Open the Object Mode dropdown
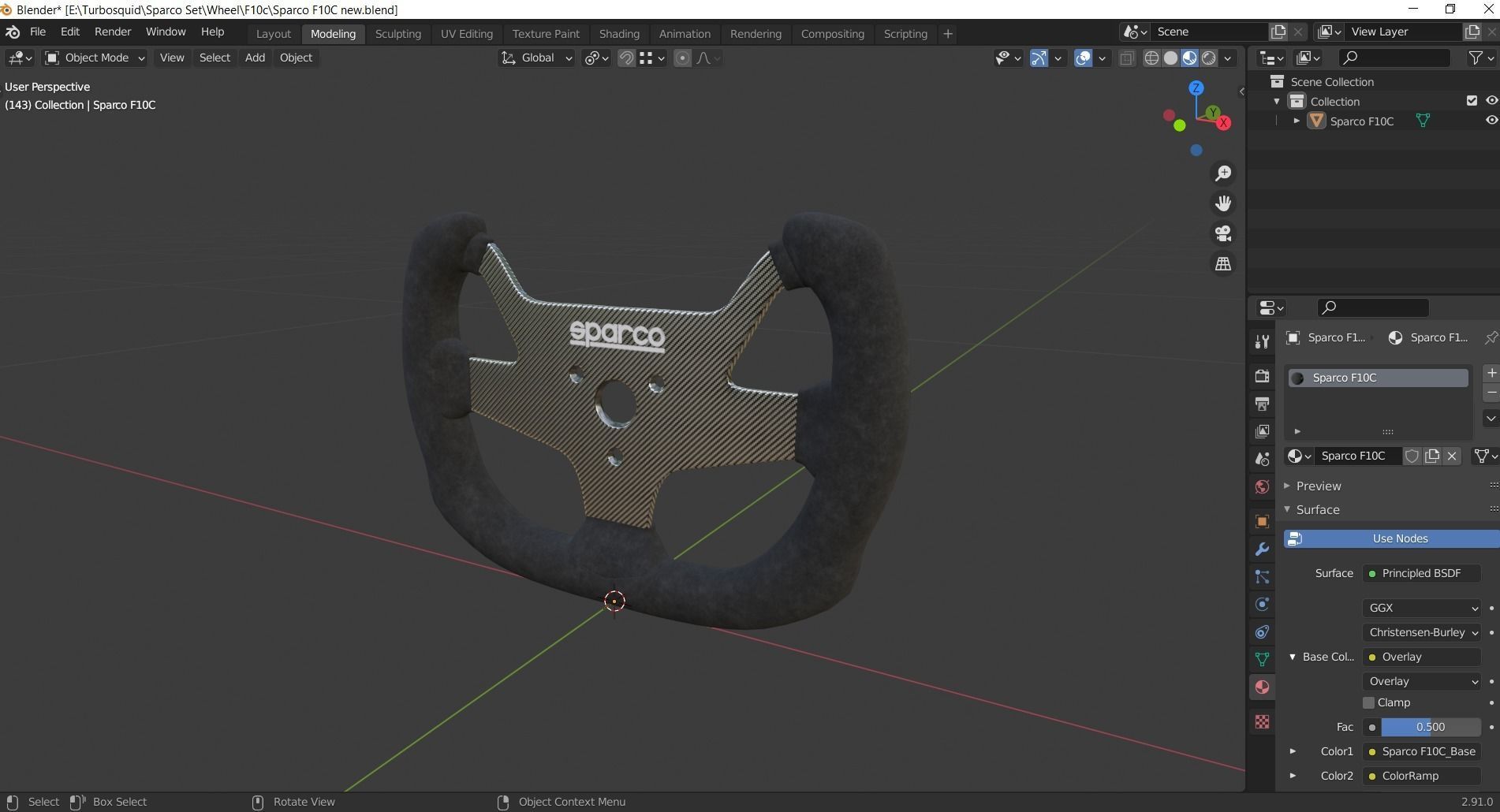Screen dimensions: 1500x812 pos(95,58)
